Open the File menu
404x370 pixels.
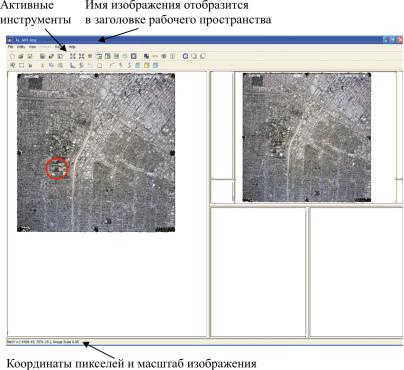click(x=11, y=47)
